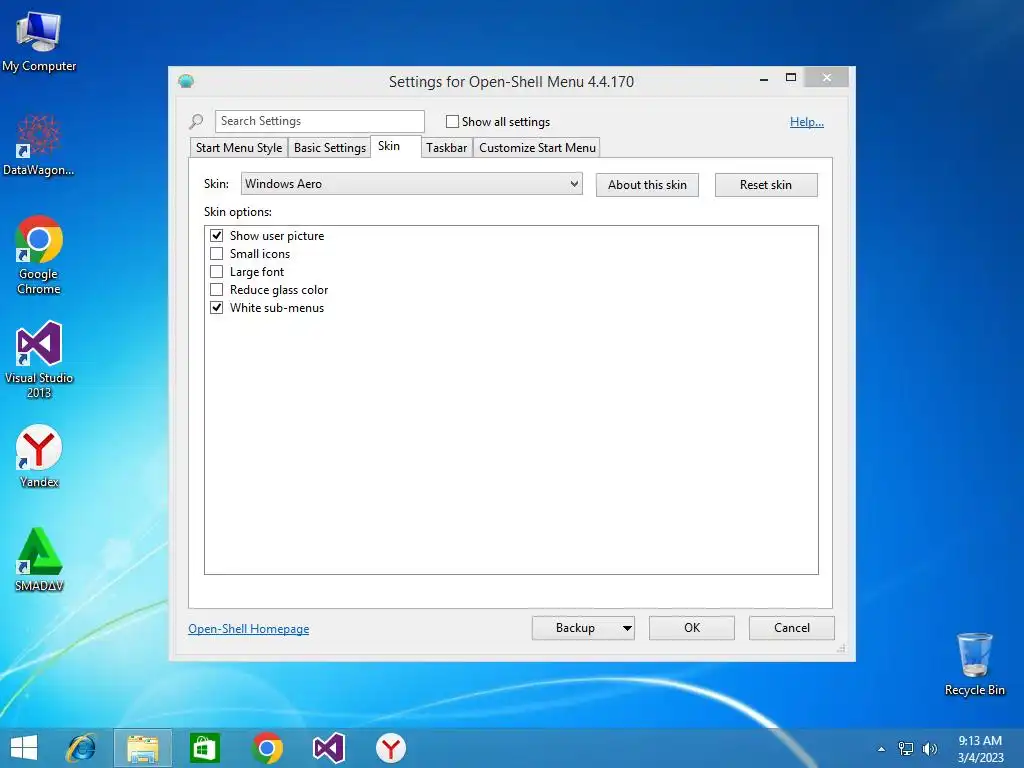Uncheck Show user picture option
Image resolution: width=1024 pixels, height=768 pixels.
(x=216, y=235)
